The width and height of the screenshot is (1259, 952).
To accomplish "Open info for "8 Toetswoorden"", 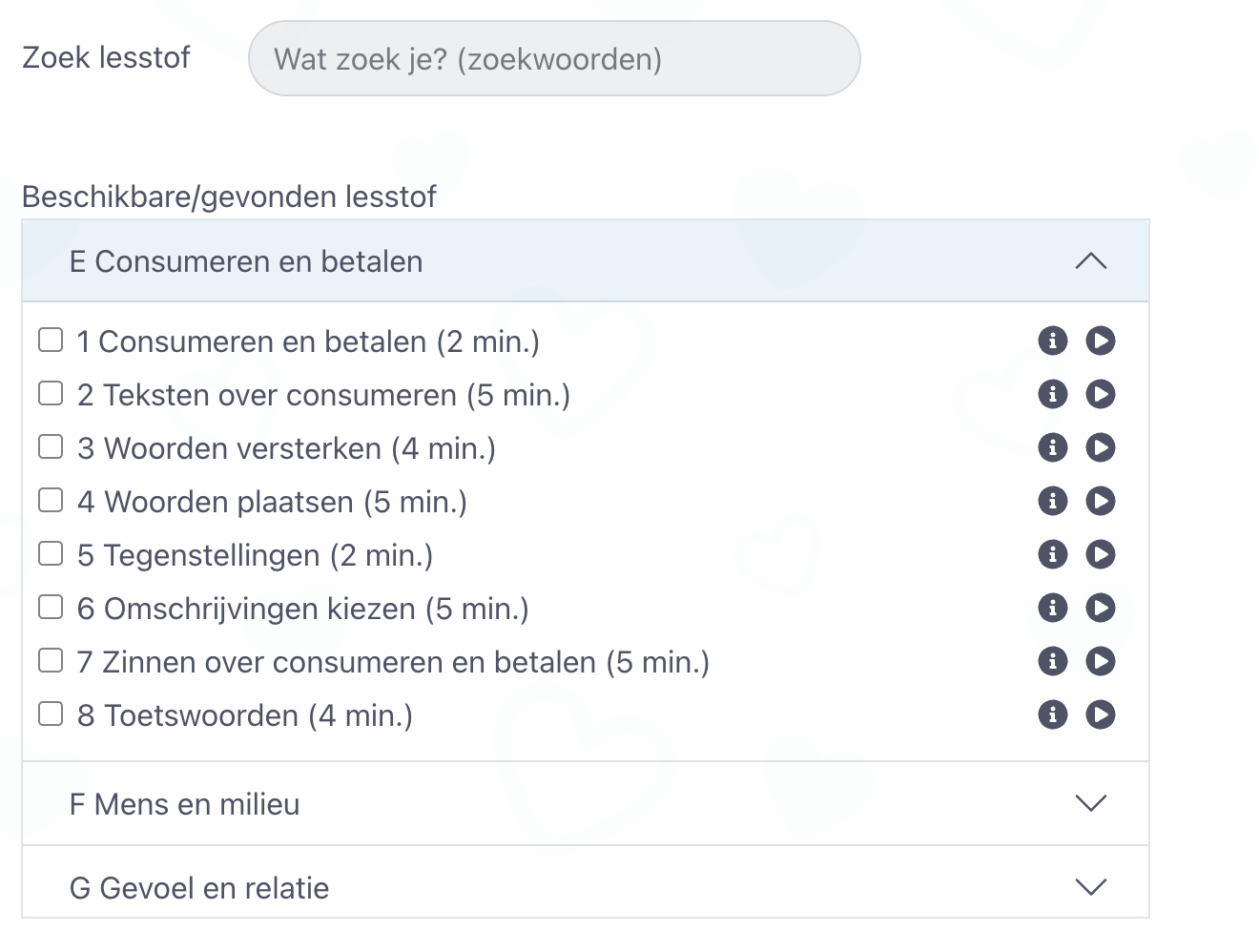I will 1053,714.
